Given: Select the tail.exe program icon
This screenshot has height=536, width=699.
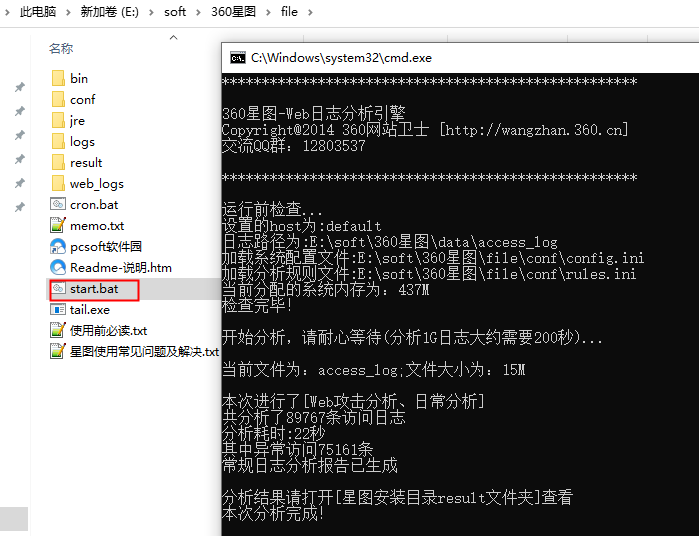Looking at the screenshot, I should point(58,309).
